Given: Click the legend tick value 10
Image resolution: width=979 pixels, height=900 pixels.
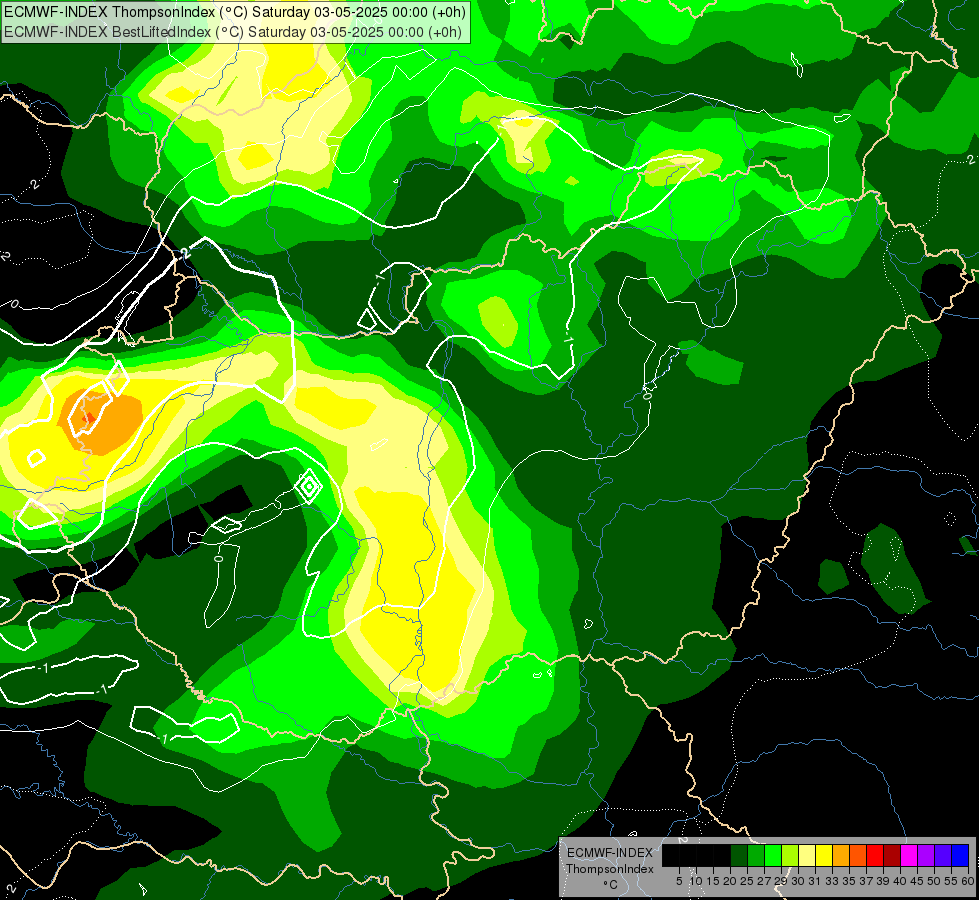Looking at the screenshot, I should (696, 881).
